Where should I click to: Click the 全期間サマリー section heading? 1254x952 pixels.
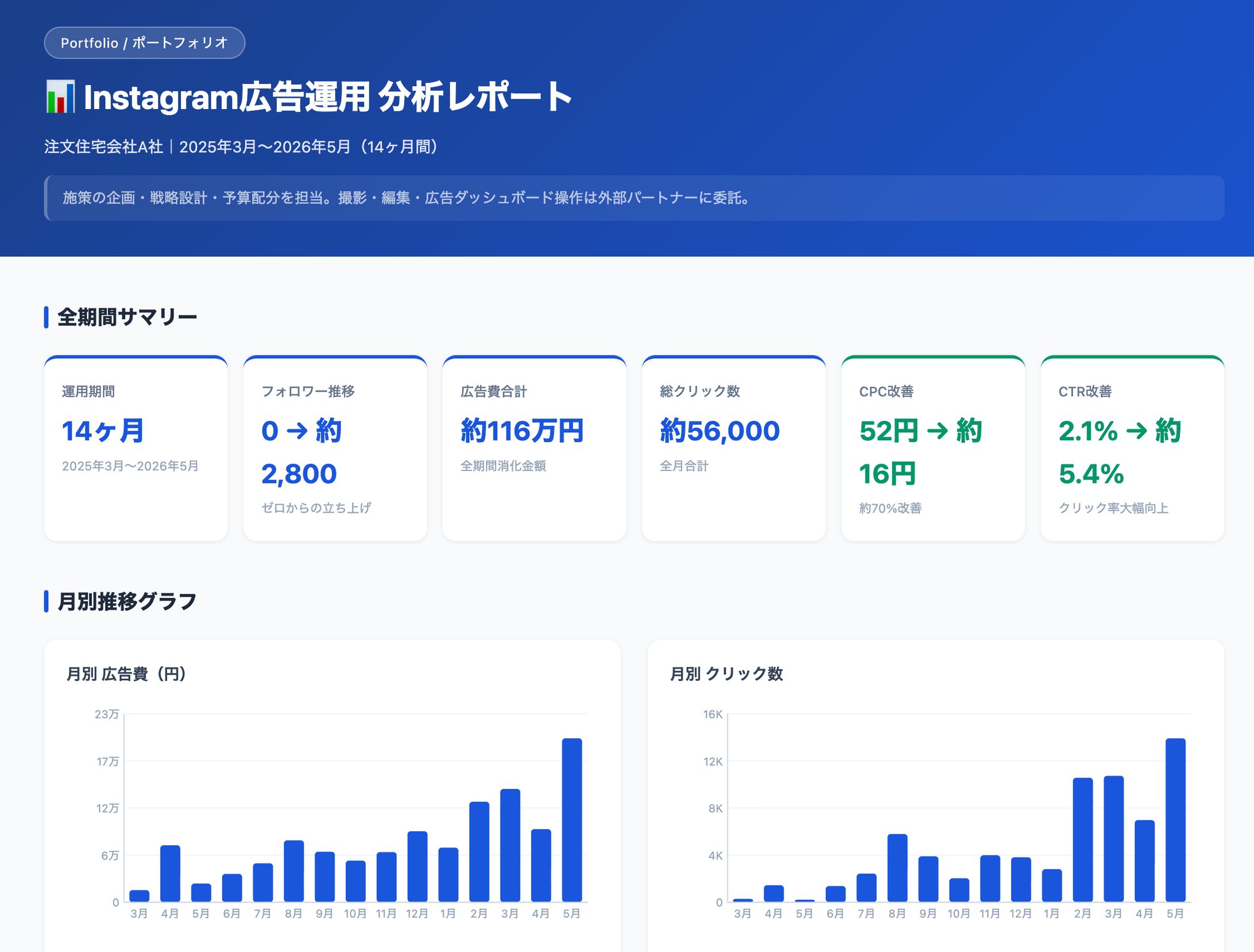coord(127,317)
